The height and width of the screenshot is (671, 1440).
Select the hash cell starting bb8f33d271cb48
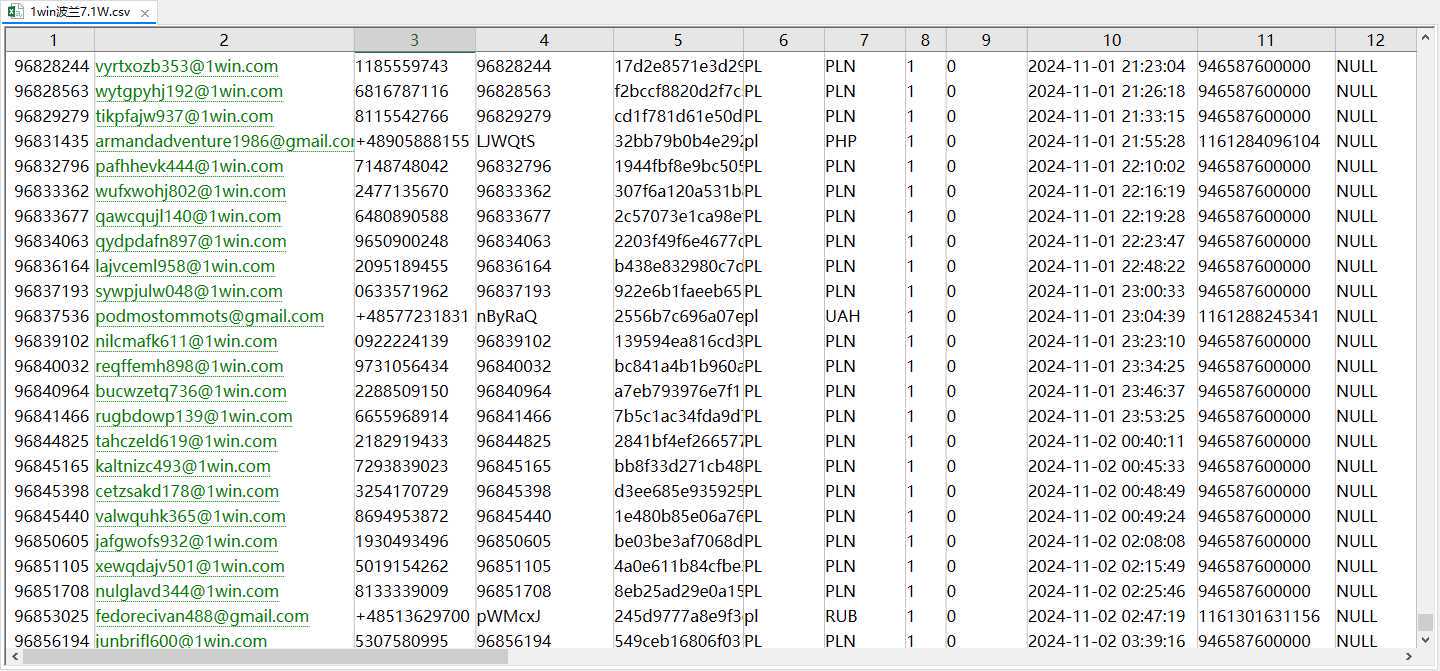pyautogui.click(x=679, y=466)
